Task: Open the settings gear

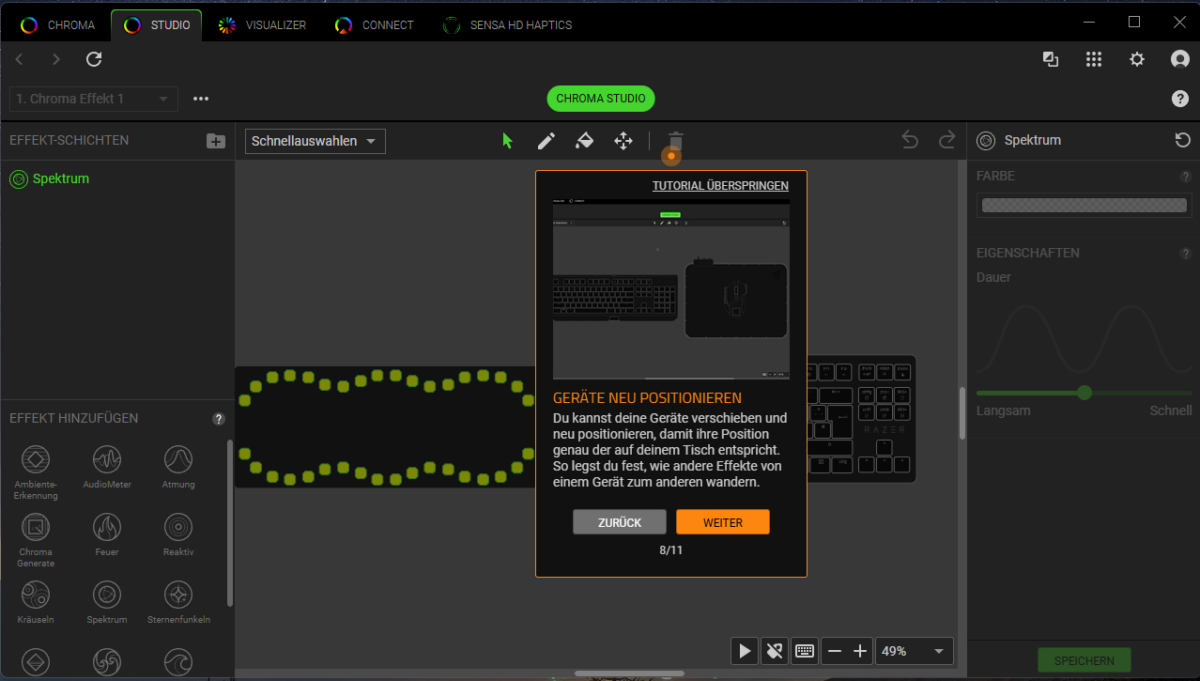Action: [x=1137, y=60]
